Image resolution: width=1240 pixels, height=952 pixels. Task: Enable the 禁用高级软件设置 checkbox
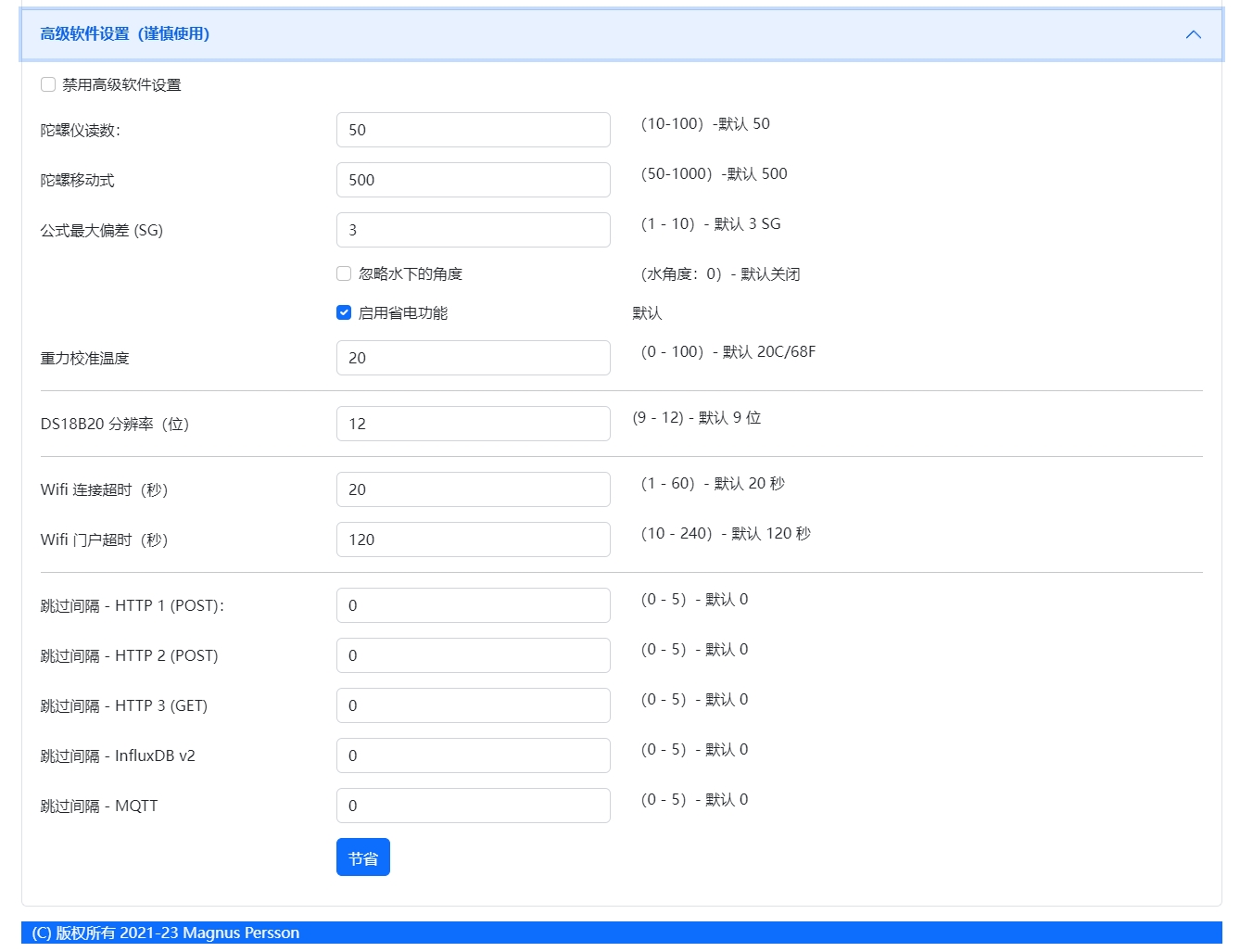tap(48, 84)
